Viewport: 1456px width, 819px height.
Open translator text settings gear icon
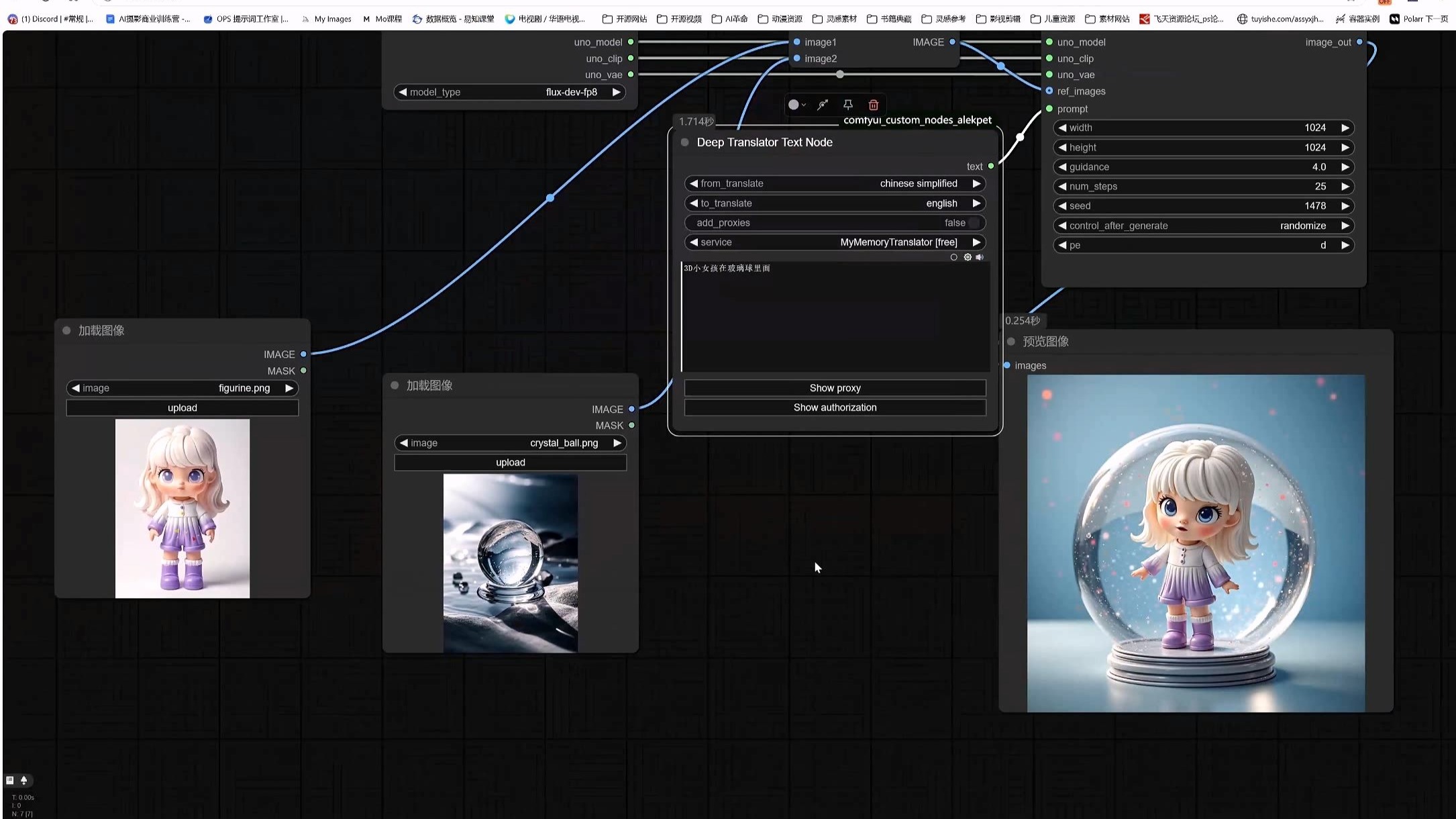point(967,257)
